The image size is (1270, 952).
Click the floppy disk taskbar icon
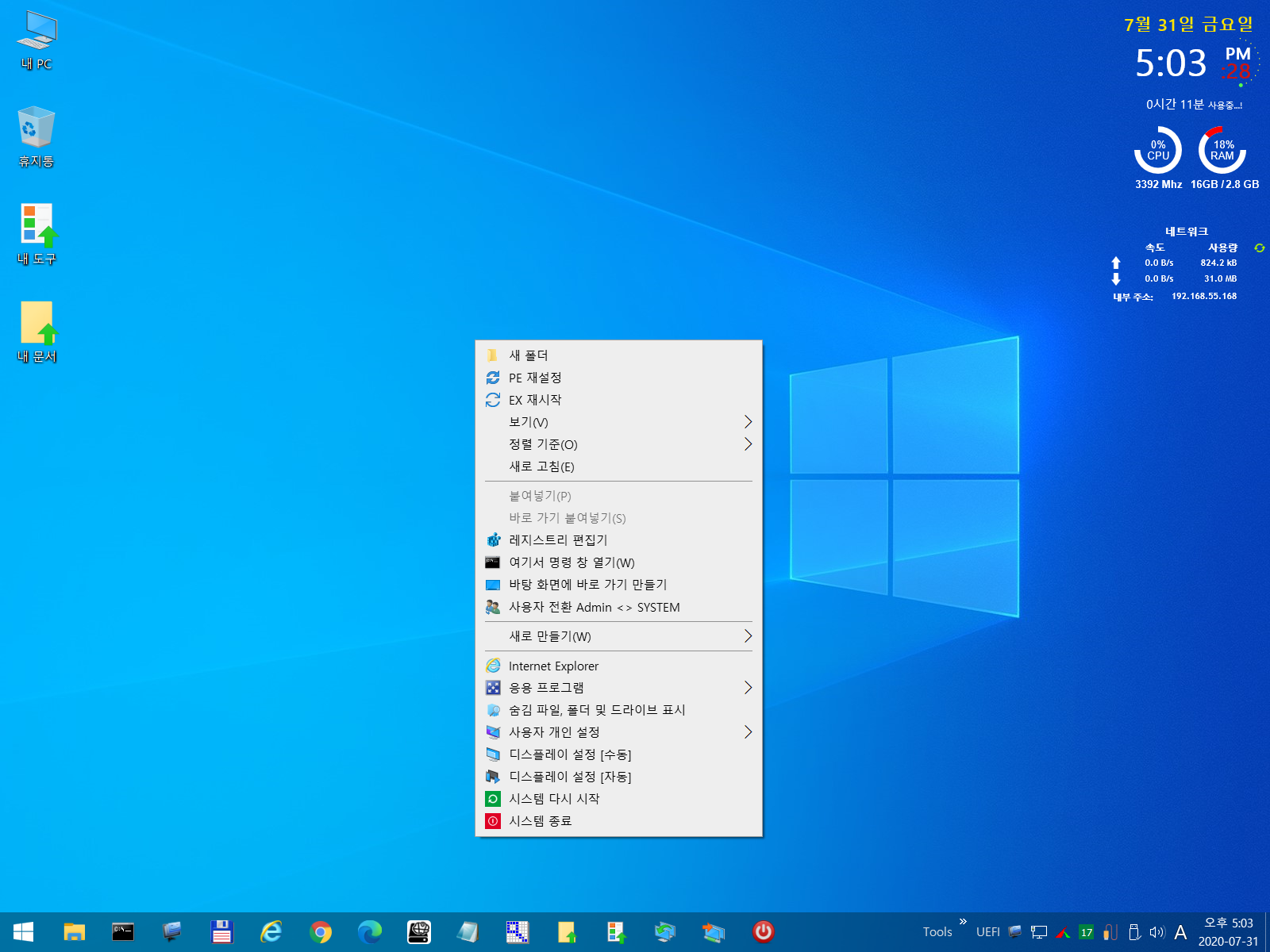[221, 932]
